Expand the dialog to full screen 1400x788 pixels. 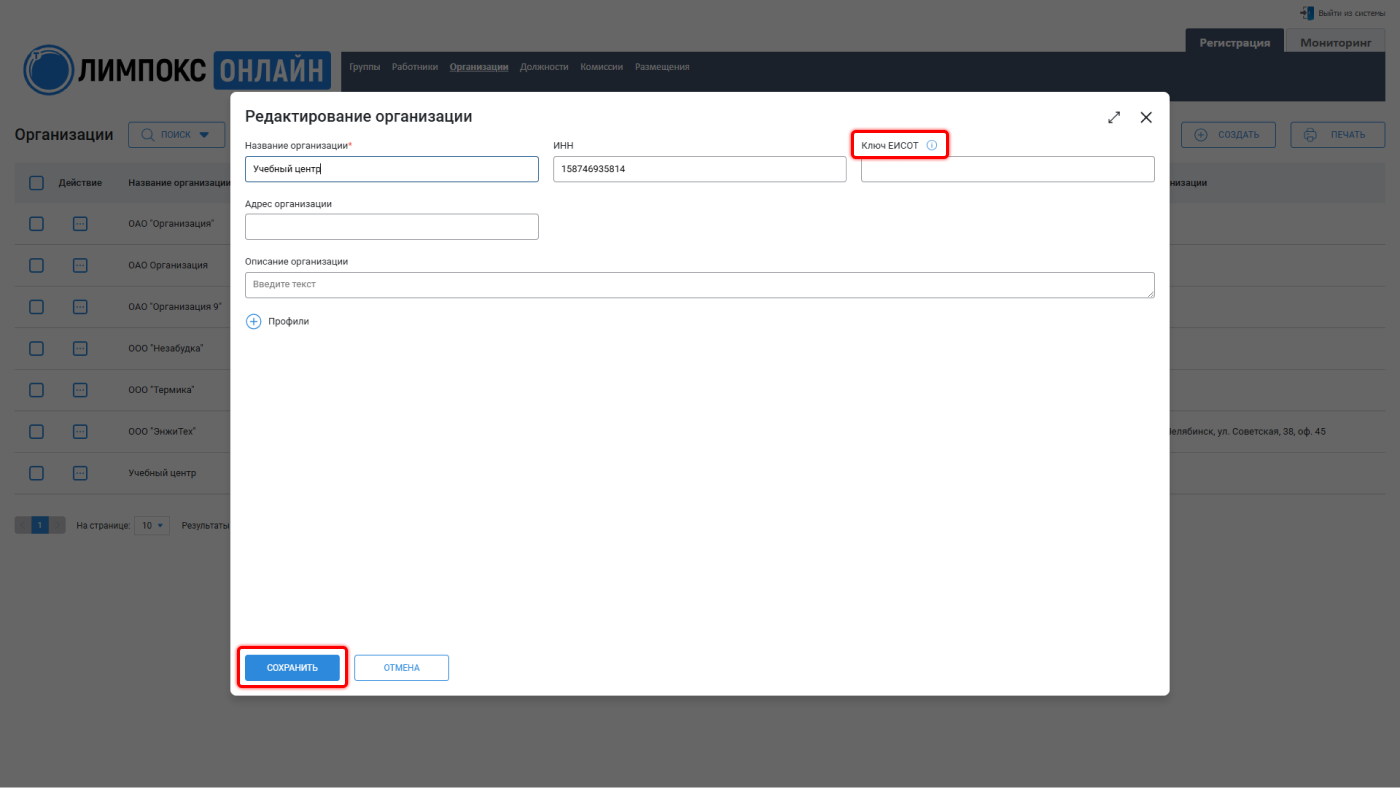1114,117
